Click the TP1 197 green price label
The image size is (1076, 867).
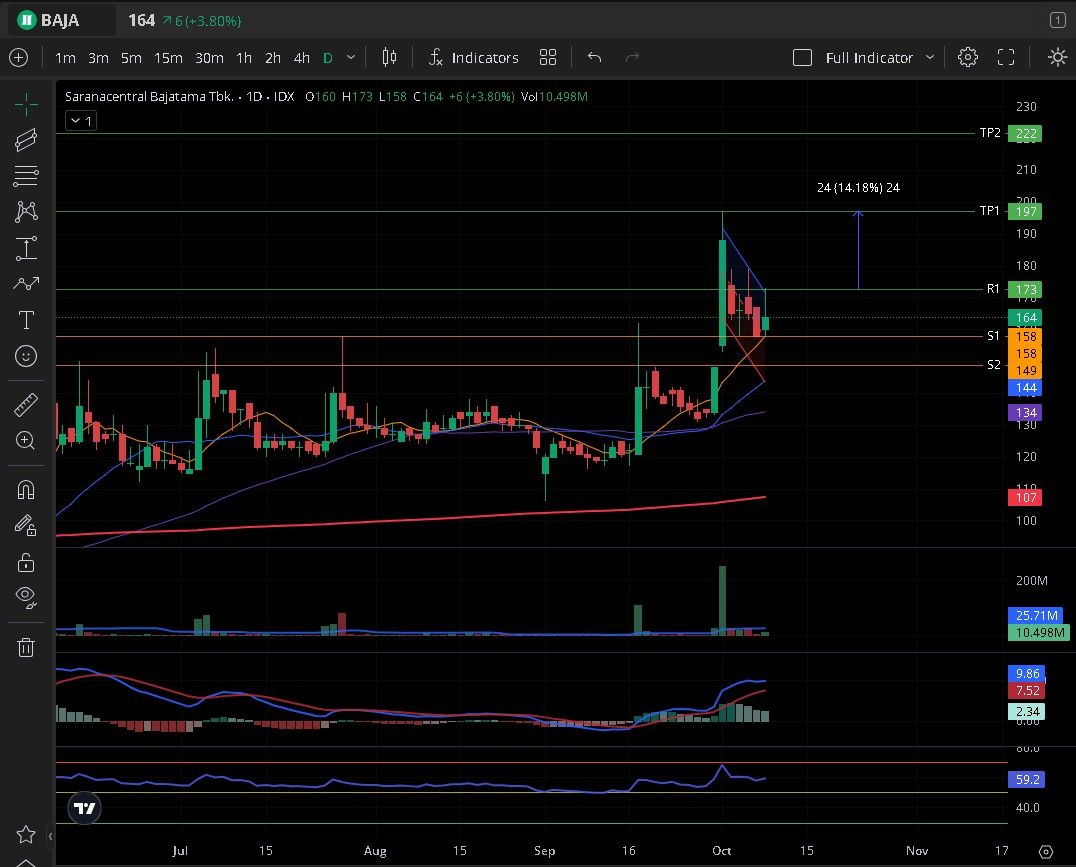[x=1026, y=211]
